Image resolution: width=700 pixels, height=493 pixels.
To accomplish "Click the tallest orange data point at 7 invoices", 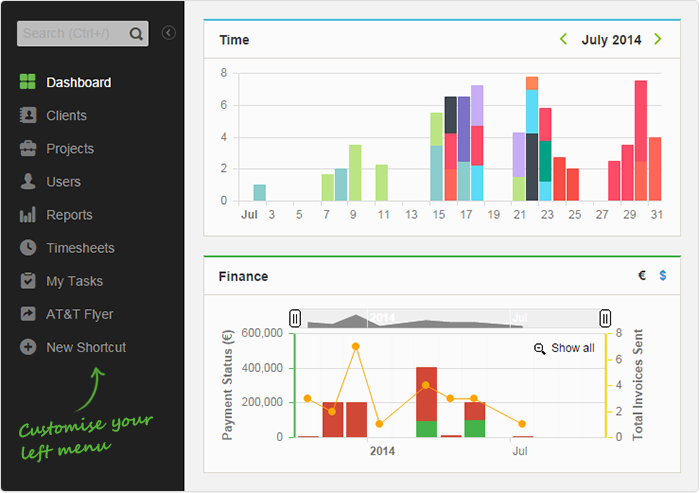I will coord(355,347).
